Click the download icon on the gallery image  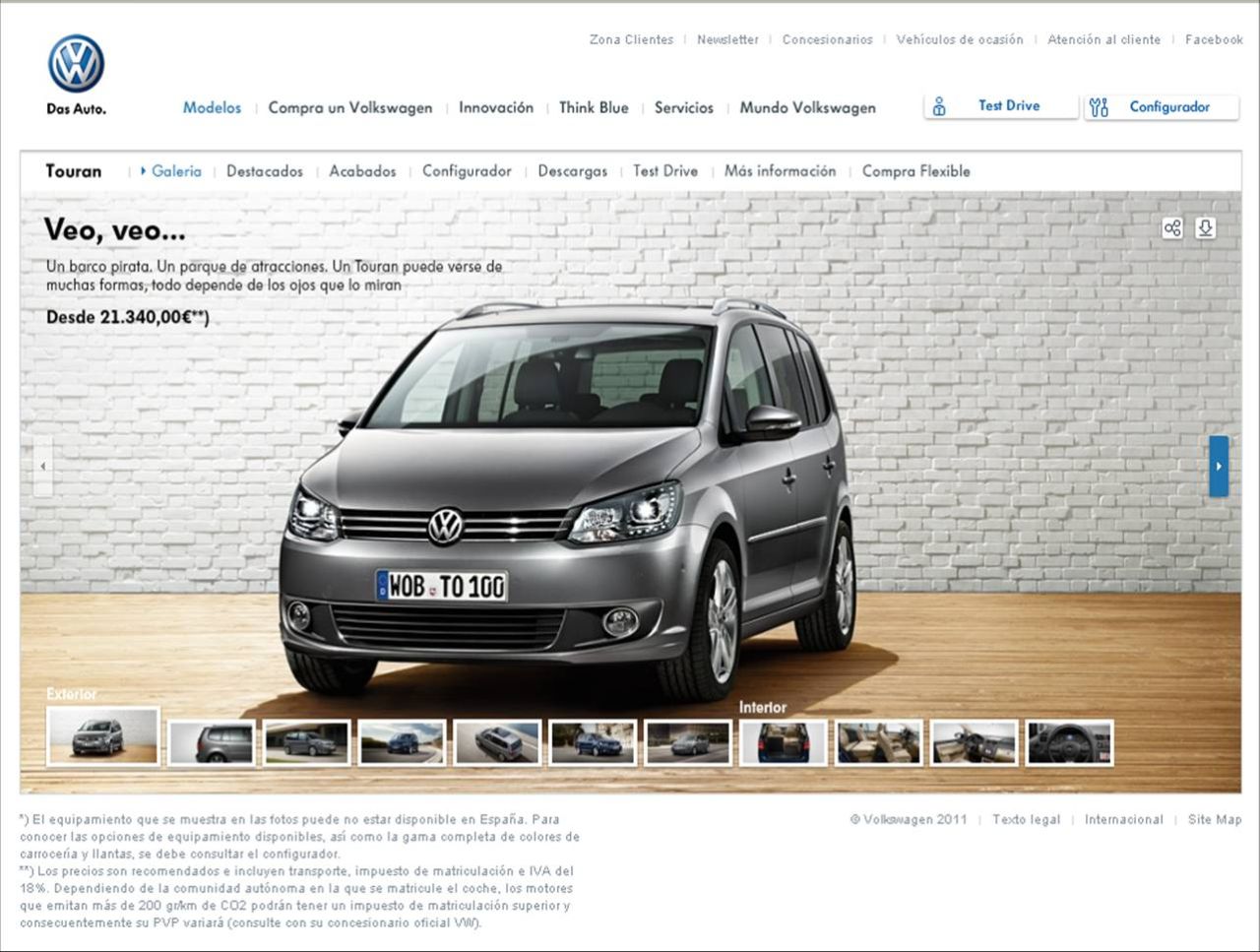point(1205,227)
